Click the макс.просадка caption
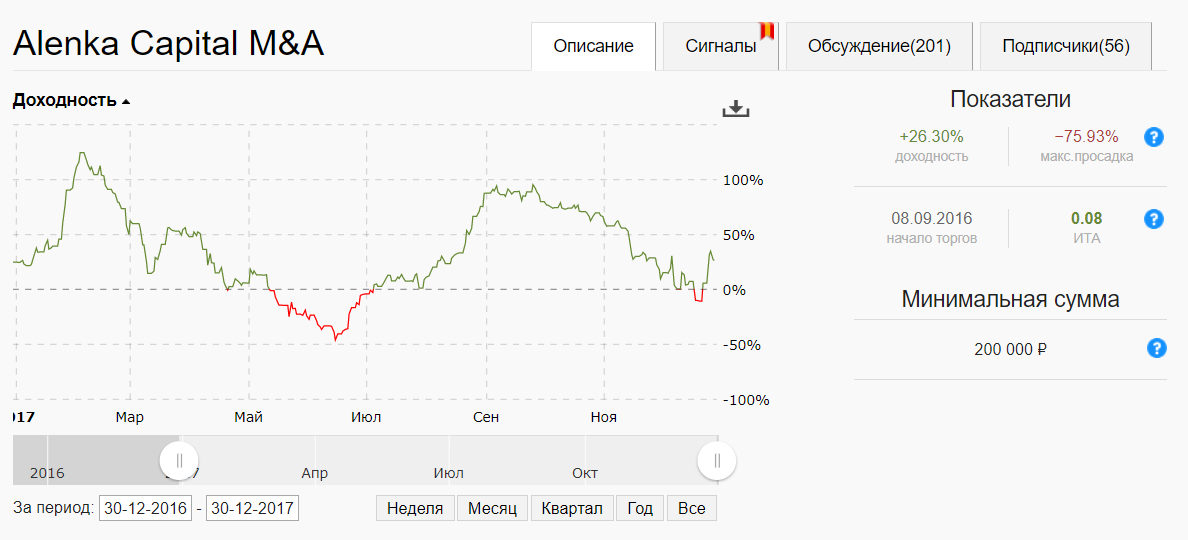 coord(1086,157)
